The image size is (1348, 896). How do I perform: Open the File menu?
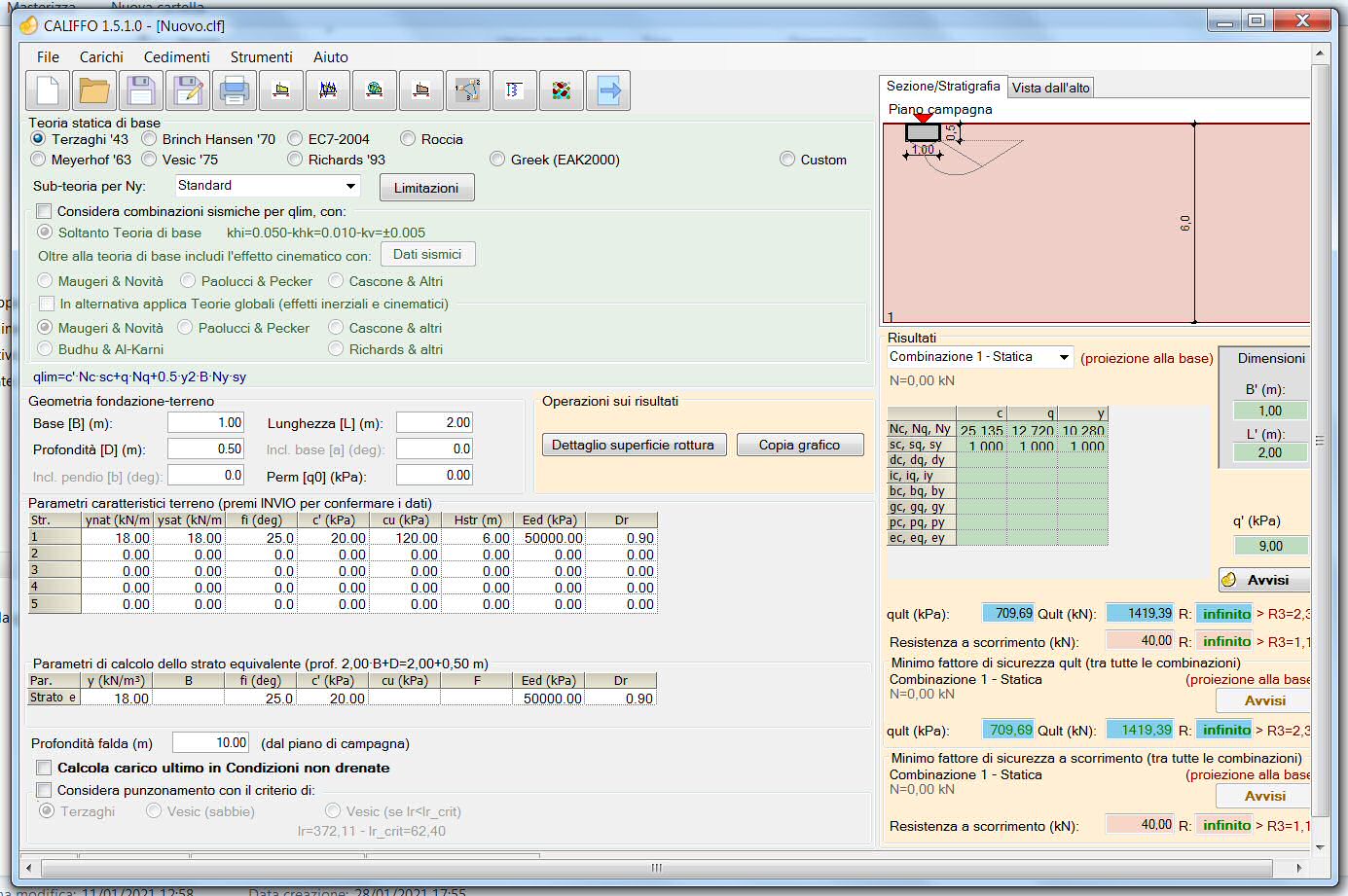coord(48,57)
